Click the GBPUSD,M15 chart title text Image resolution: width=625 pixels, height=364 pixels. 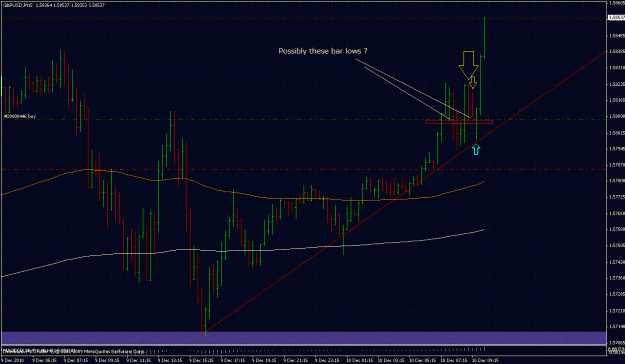tap(18, 5)
